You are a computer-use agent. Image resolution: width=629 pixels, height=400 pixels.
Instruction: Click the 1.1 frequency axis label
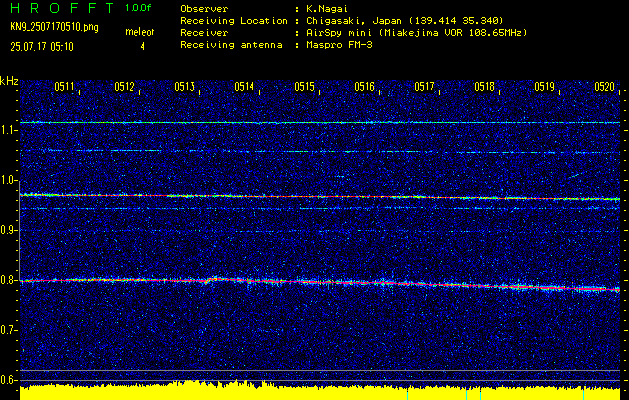coord(8,130)
